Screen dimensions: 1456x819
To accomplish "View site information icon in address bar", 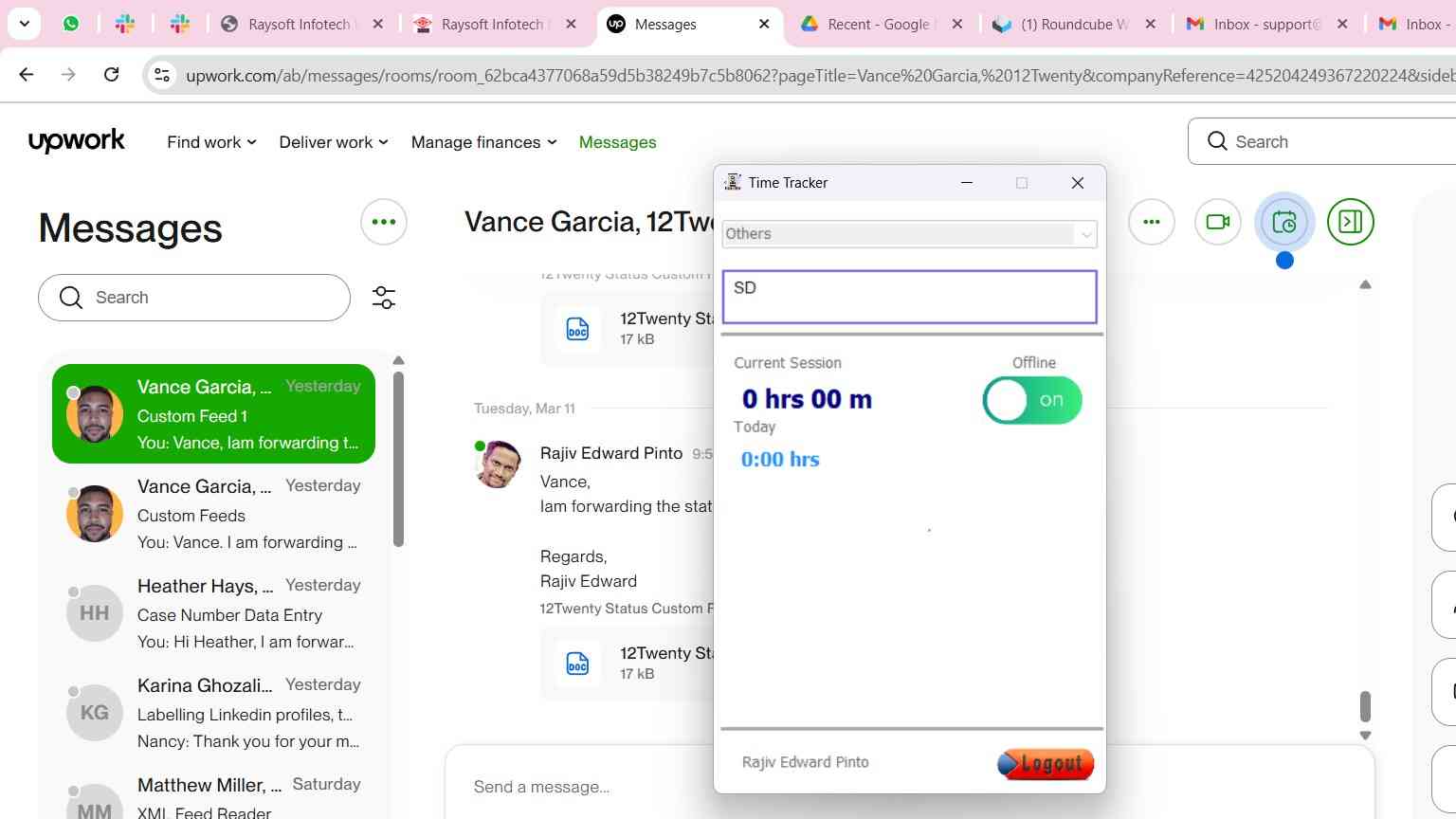I will click(x=162, y=75).
